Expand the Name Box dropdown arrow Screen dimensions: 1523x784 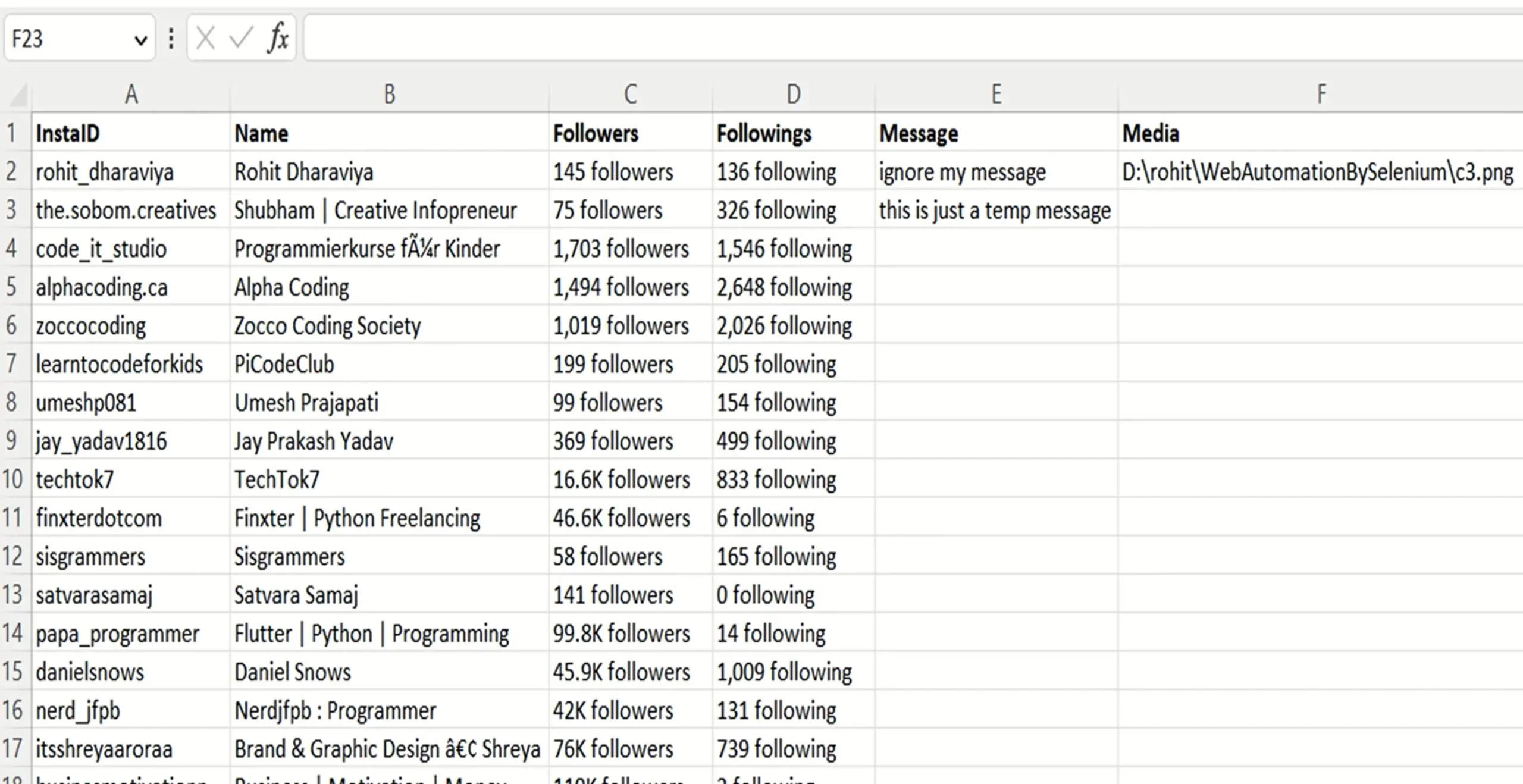[x=141, y=40]
